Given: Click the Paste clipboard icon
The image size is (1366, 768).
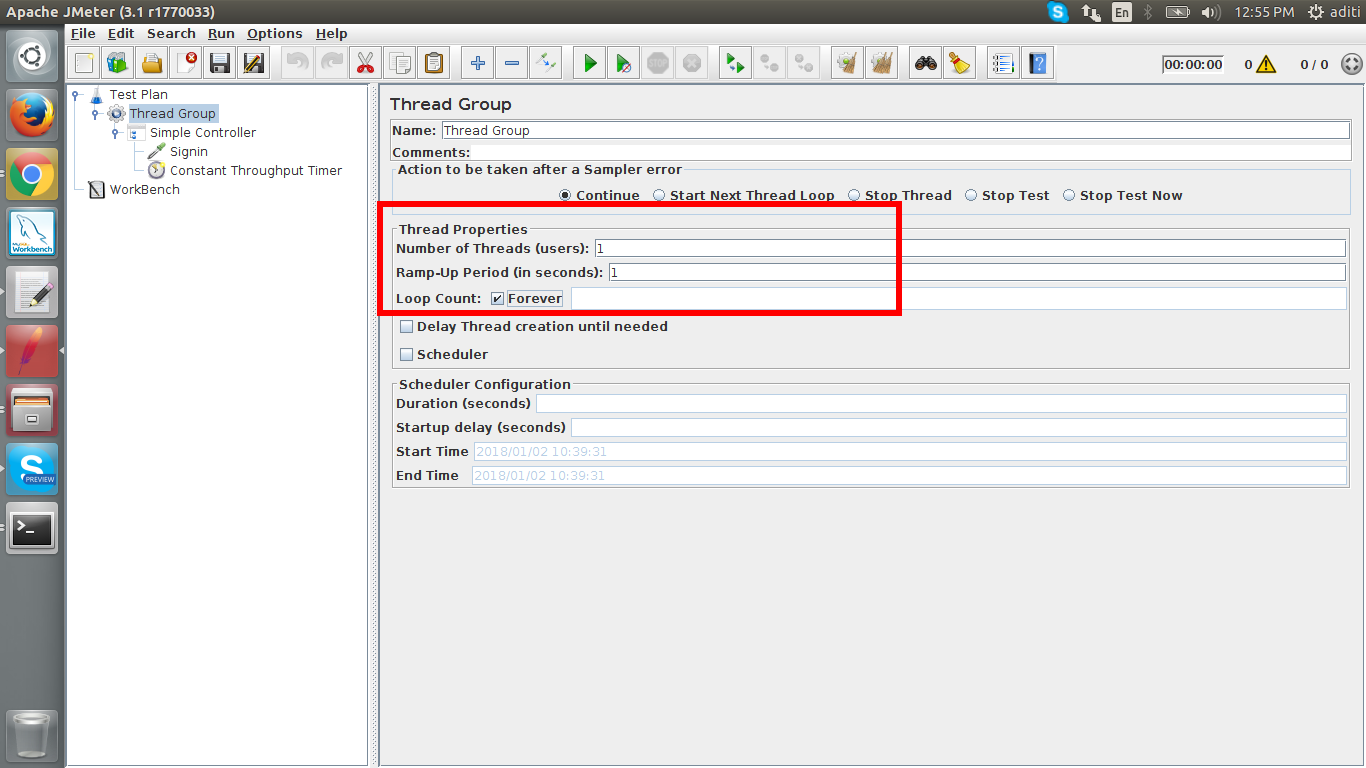Looking at the screenshot, I should tap(433, 64).
